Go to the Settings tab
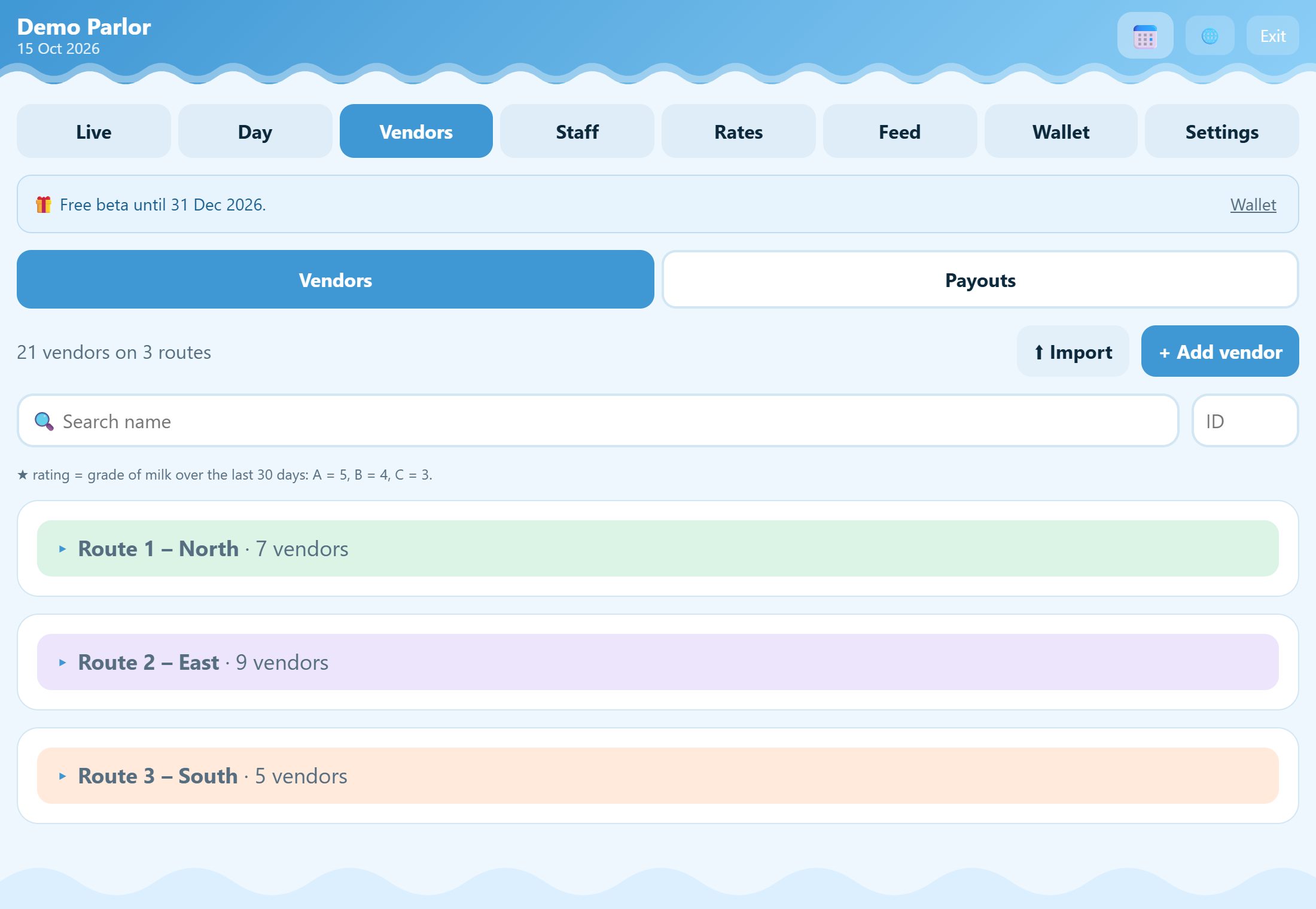The image size is (1316, 909). coord(1222,131)
